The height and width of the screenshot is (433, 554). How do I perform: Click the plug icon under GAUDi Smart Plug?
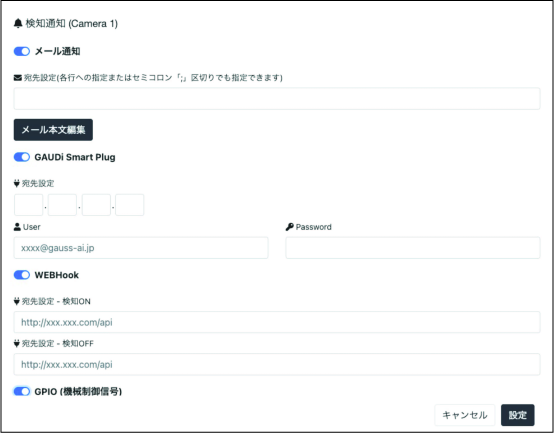point(17,183)
